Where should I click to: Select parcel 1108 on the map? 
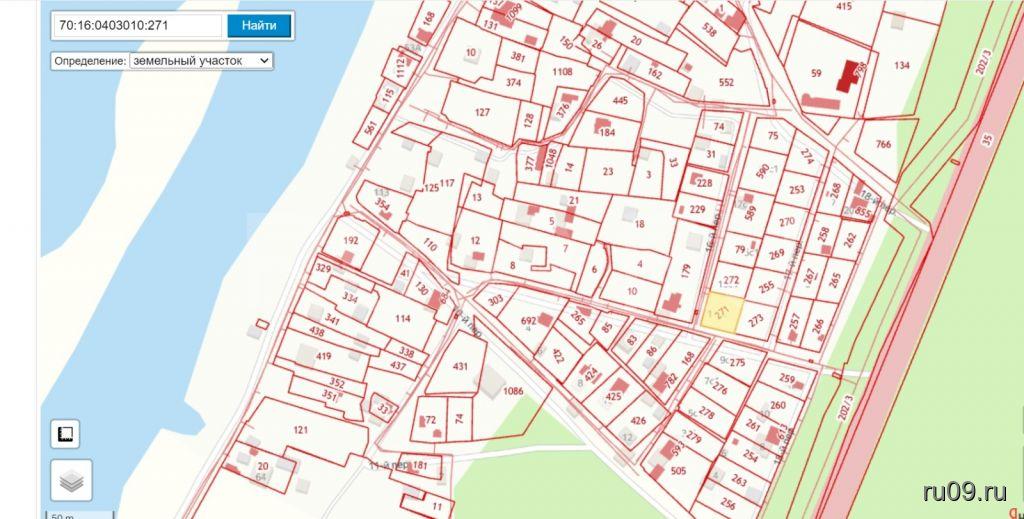[x=562, y=71]
